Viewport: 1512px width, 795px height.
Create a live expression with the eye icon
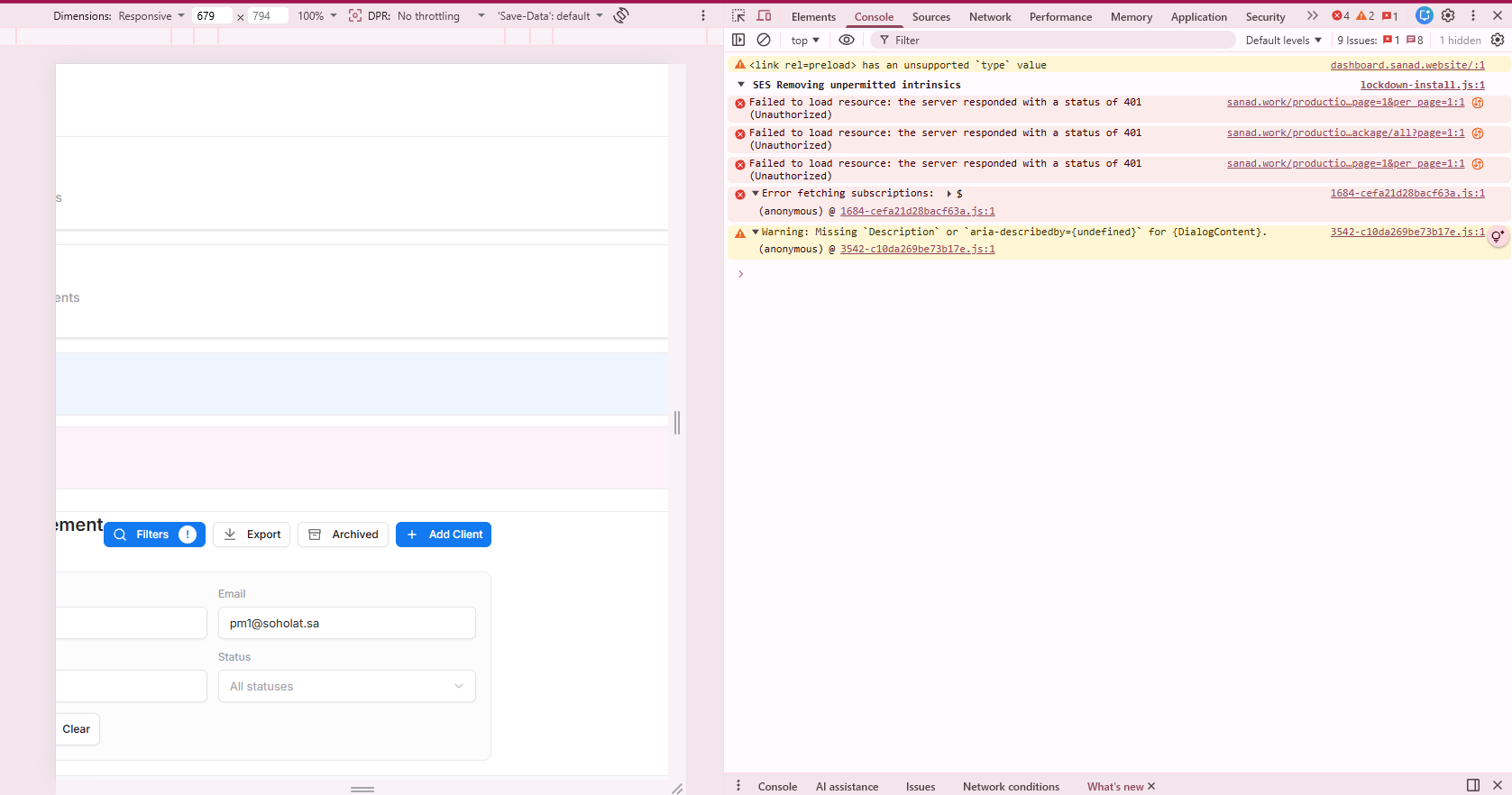(847, 40)
